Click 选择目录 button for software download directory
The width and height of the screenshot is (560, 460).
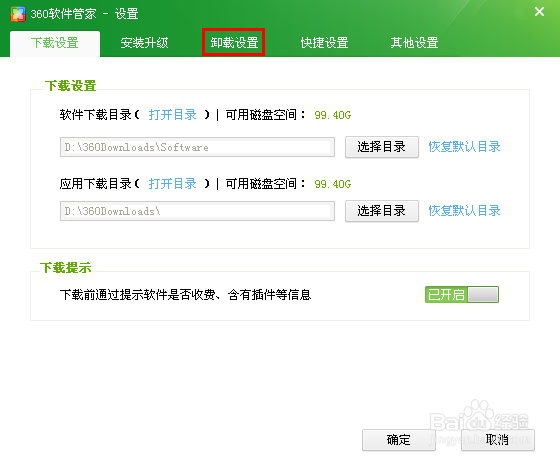(x=381, y=147)
